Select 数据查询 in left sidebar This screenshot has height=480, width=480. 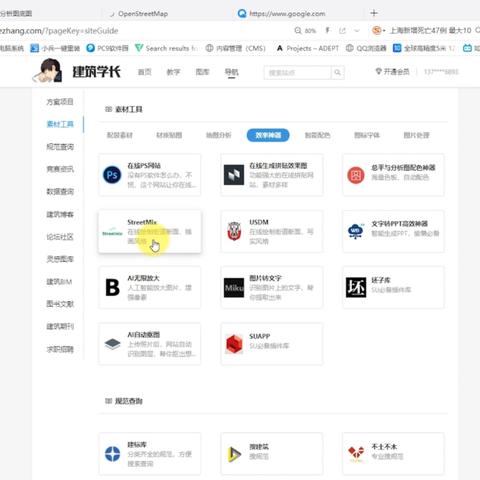coord(60,191)
